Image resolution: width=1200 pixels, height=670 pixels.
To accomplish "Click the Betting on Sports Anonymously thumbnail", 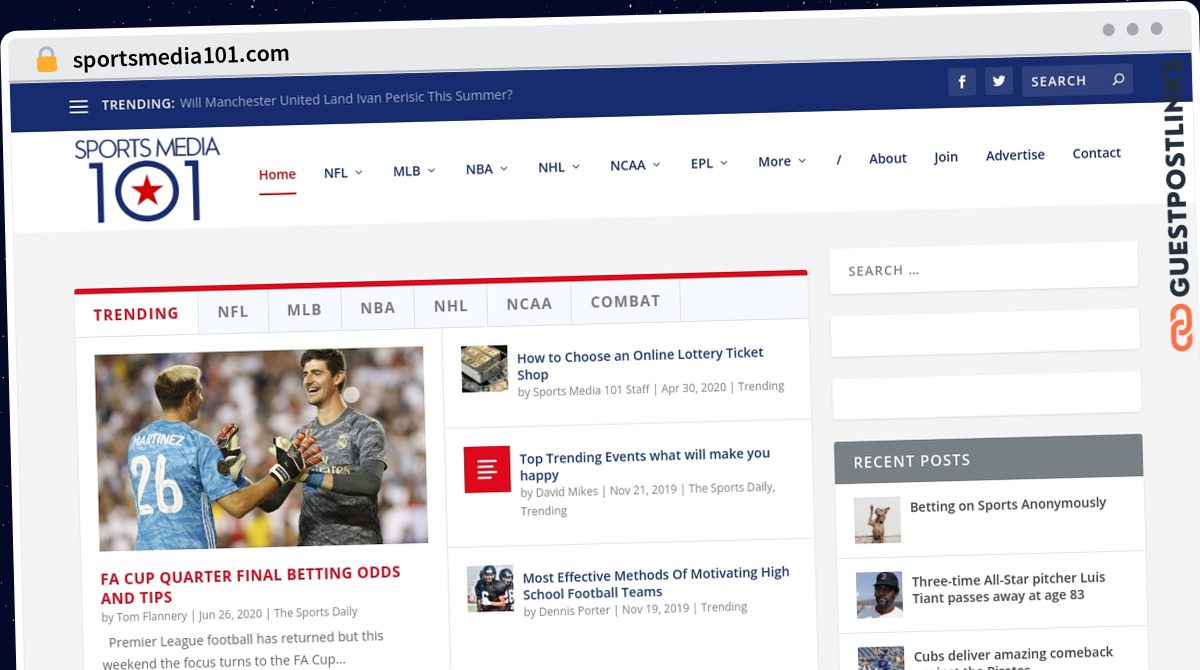I will point(877,520).
